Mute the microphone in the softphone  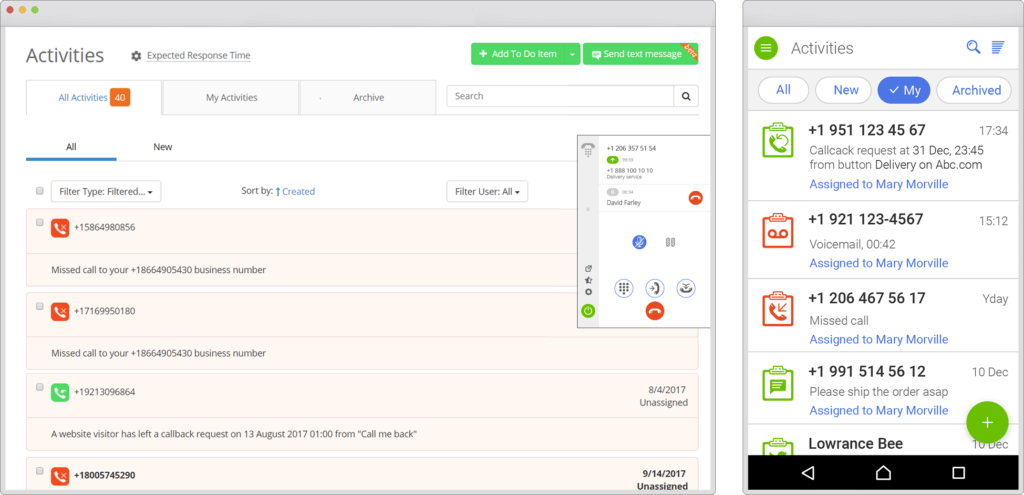639,242
